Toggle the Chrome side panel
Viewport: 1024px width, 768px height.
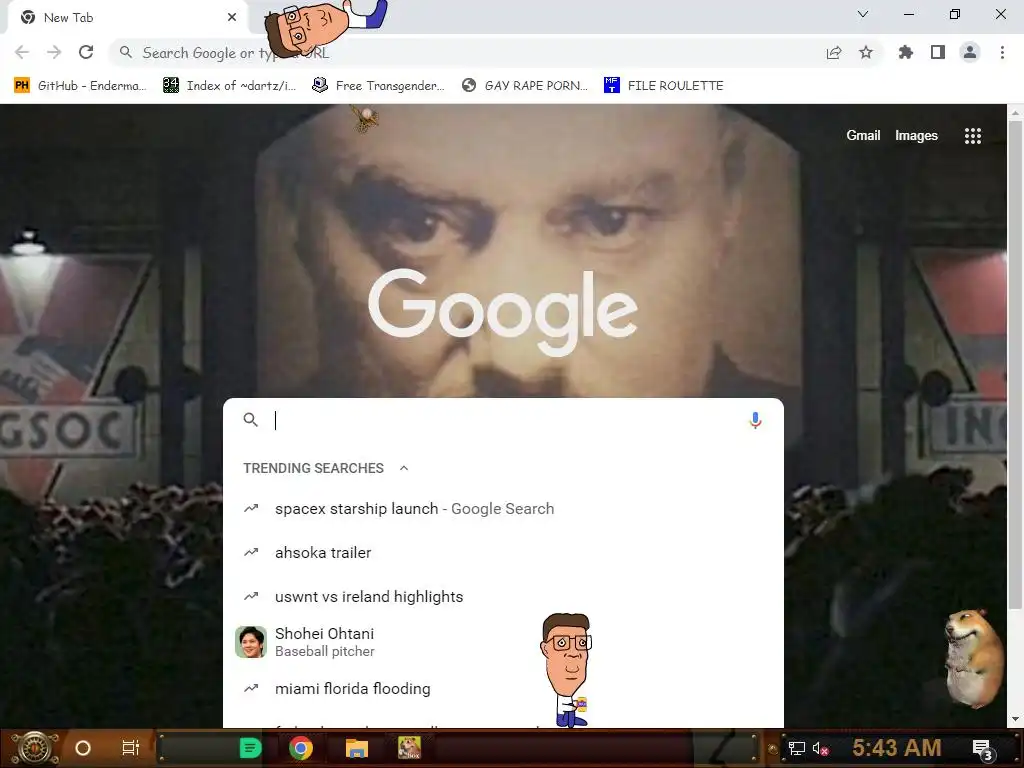938,52
